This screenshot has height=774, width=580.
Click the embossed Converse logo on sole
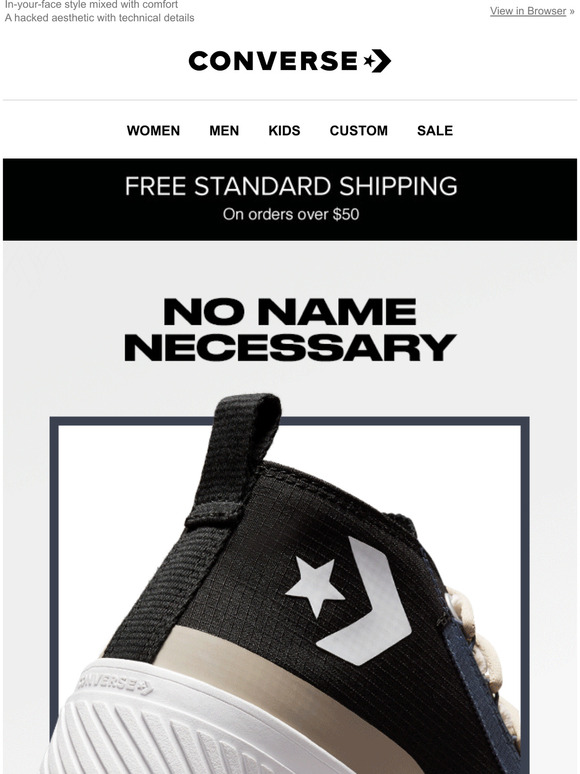115,684
